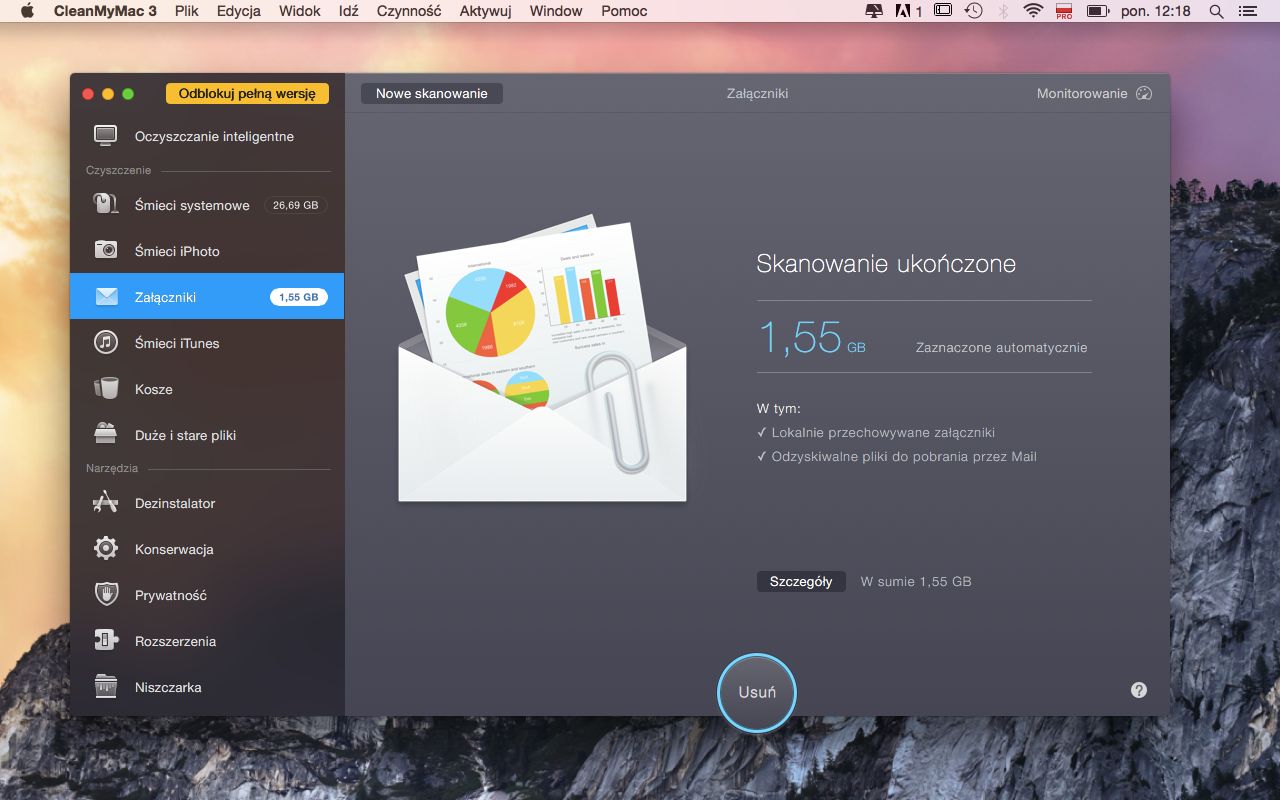Image resolution: width=1280 pixels, height=800 pixels.
Task: Select Śmieci systemowe label in sidebar
Action: (192, 205)
